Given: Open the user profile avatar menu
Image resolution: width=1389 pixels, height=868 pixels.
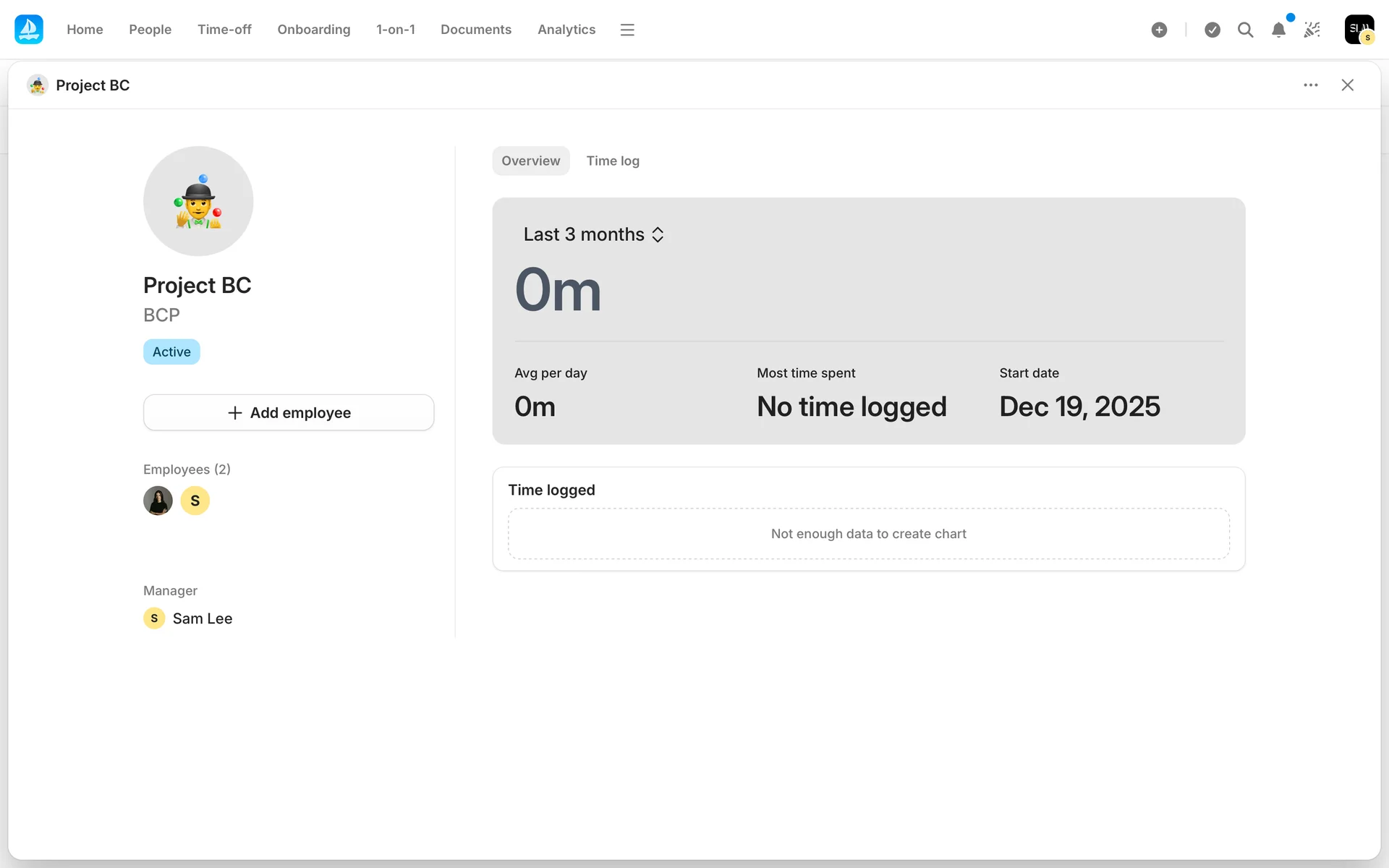Looking at the screenshot, I should click(x=1359, y=30).
